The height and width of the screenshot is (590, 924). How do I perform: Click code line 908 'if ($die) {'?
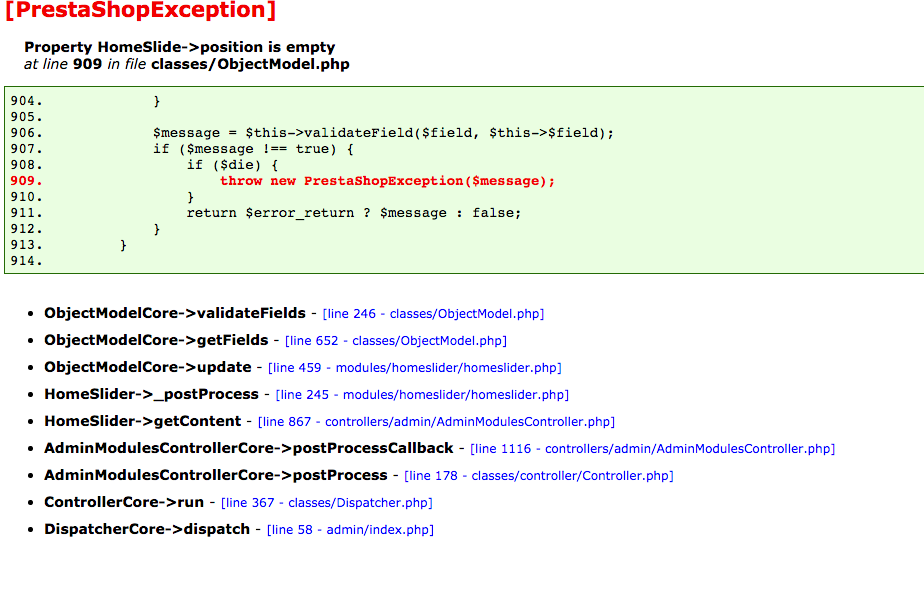(232, 165)
